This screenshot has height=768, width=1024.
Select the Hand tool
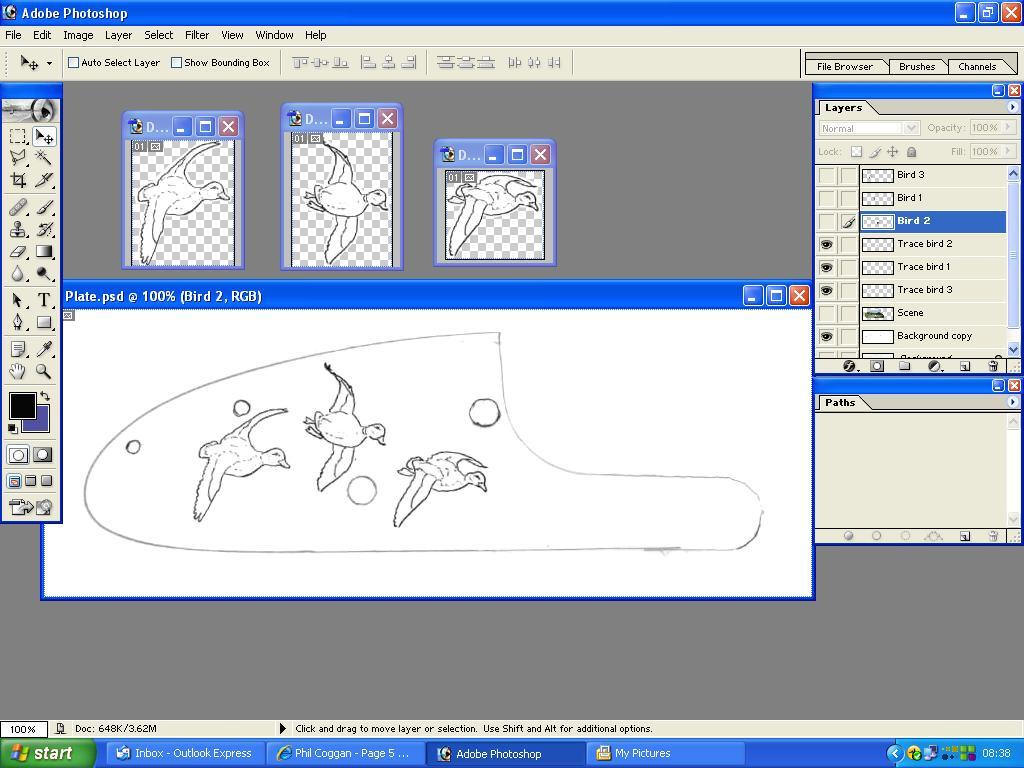pyautogui.click(x=18, y=371)
